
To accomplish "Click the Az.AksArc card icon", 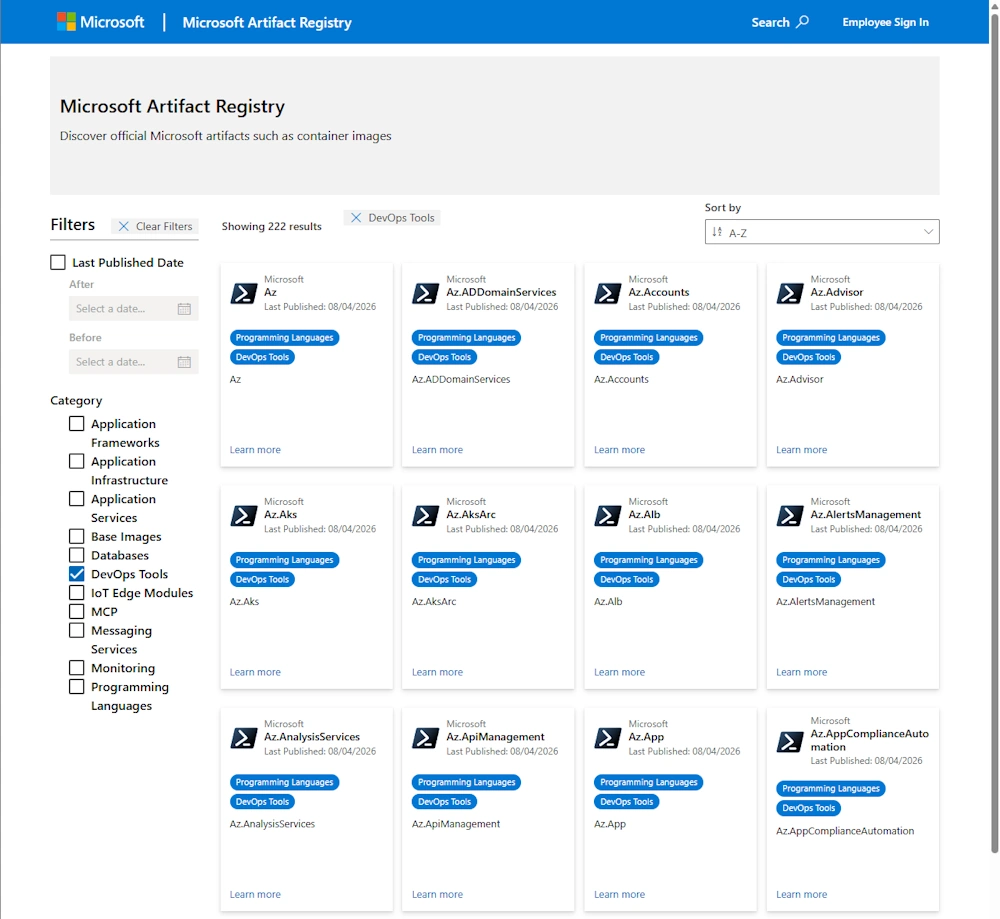I will [x=425, y=515].
